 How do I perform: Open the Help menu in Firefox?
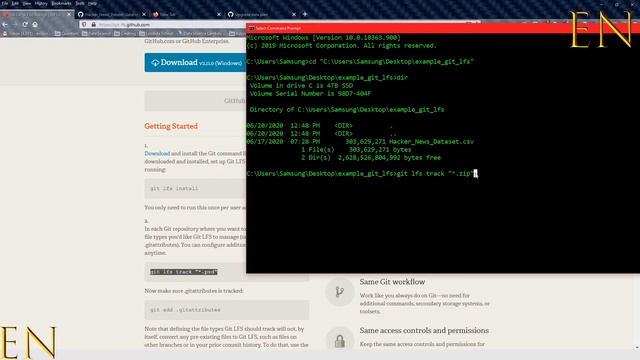[x=93, y=3]
